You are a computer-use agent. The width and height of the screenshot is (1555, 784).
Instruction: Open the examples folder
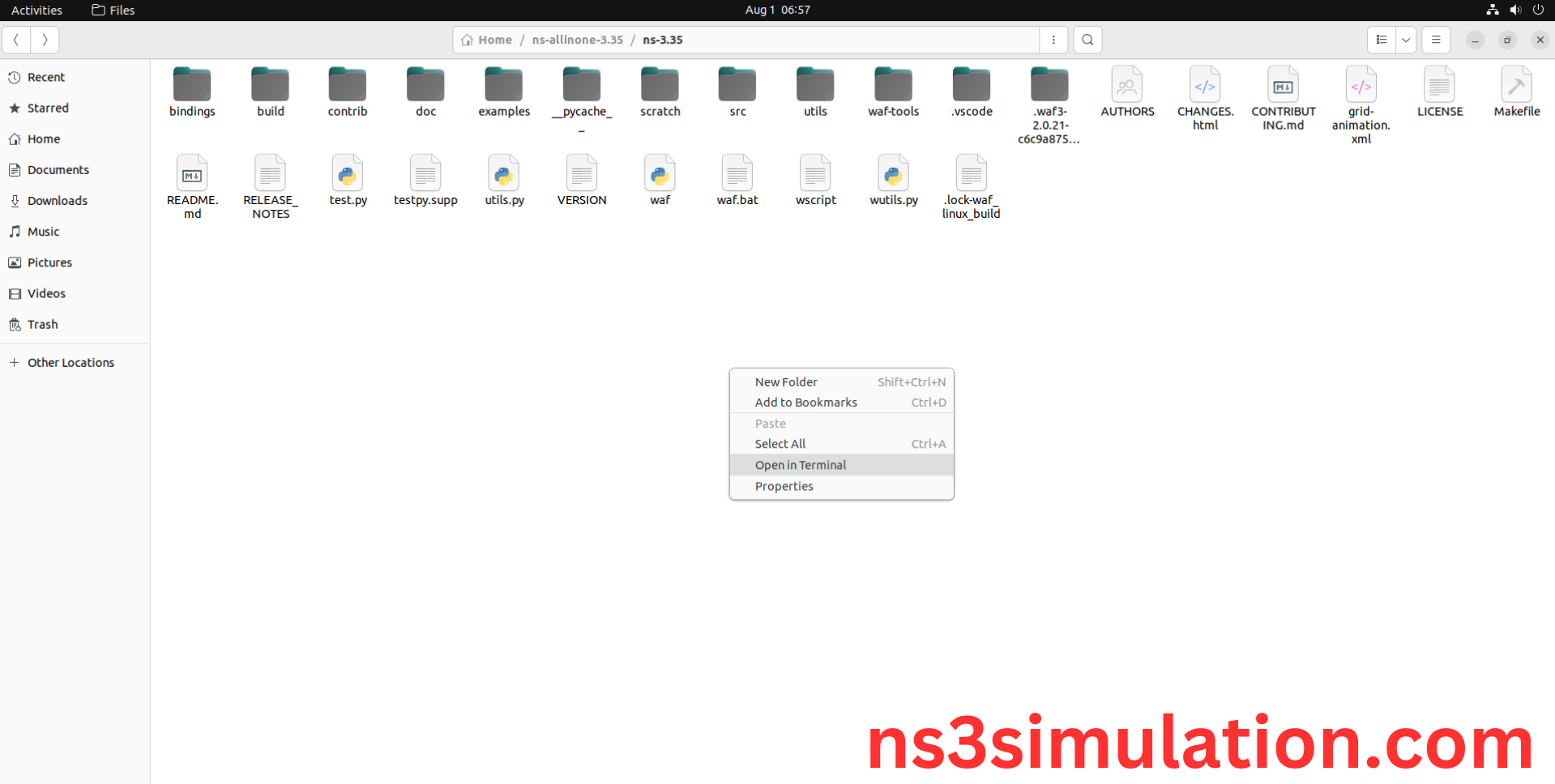pyautogui.click(x=504, y=86)
